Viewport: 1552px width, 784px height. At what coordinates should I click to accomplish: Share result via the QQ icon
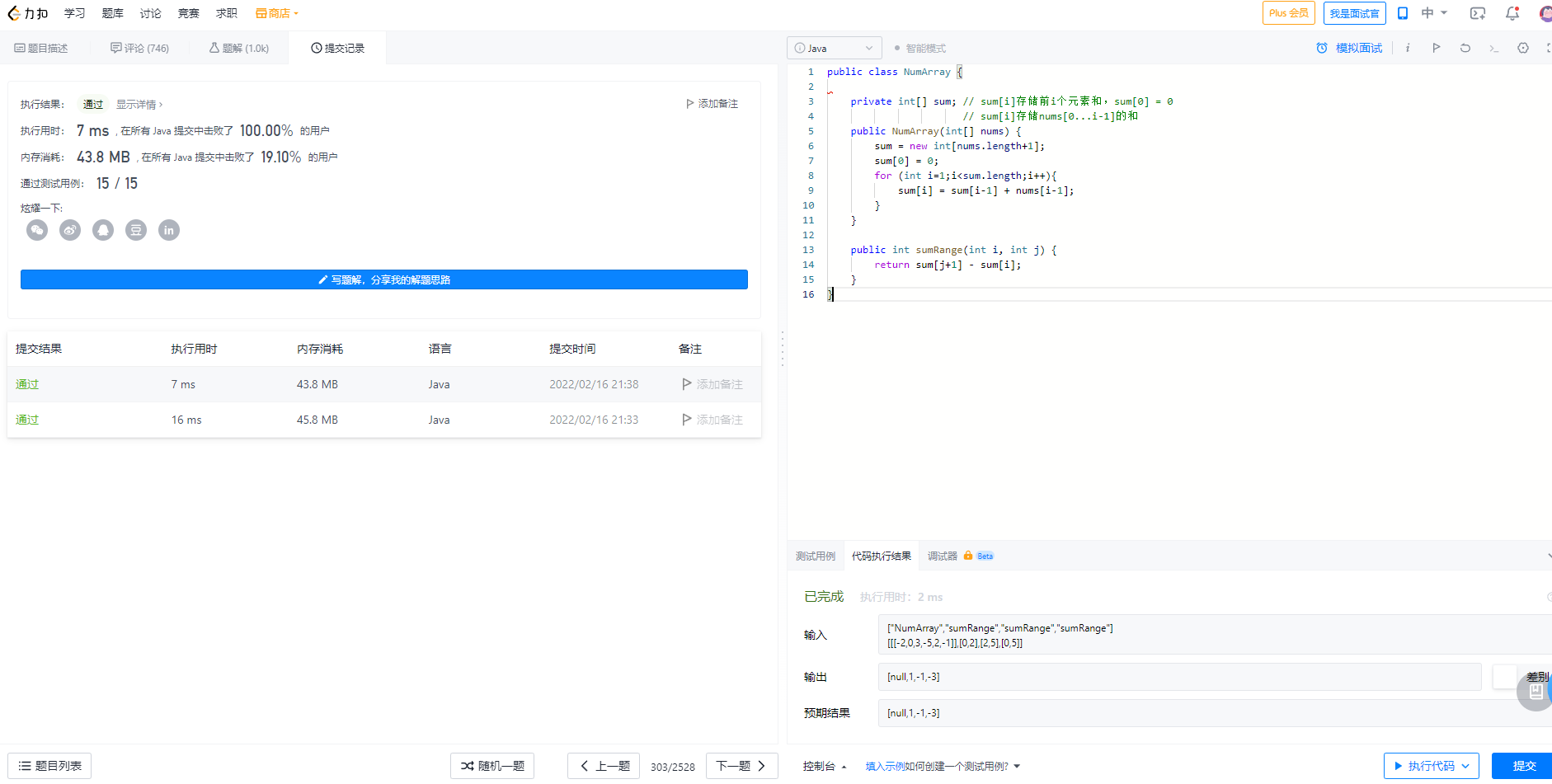[x=103, y=230]
